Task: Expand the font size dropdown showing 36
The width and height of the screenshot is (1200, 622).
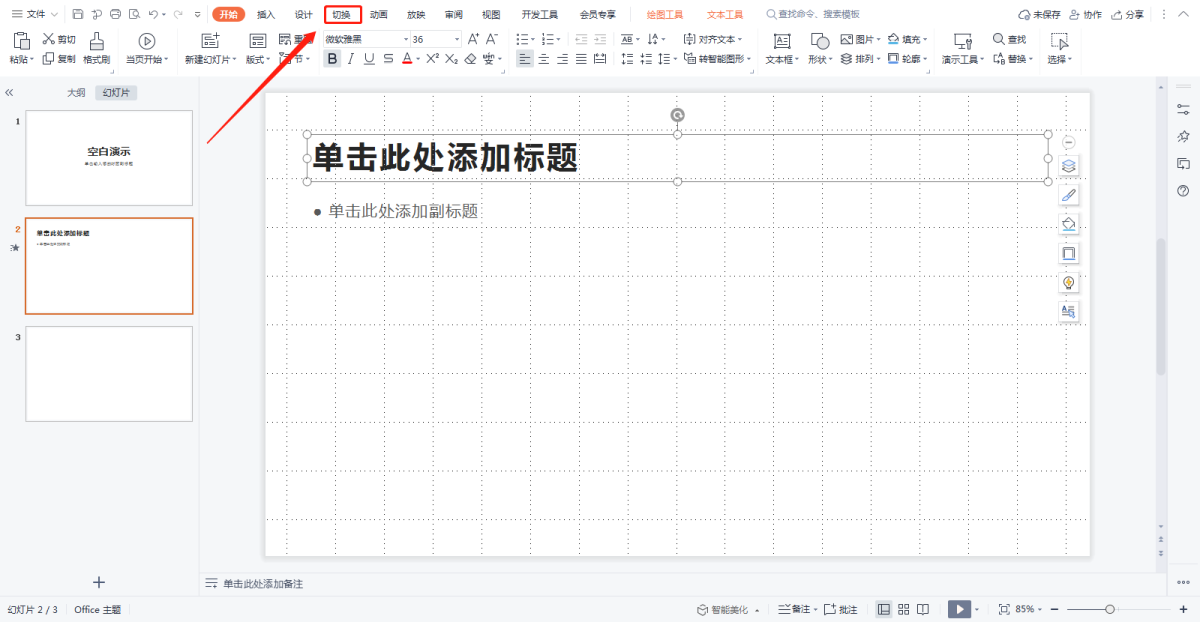Action: pyautogui.click(x=456, y=39)
